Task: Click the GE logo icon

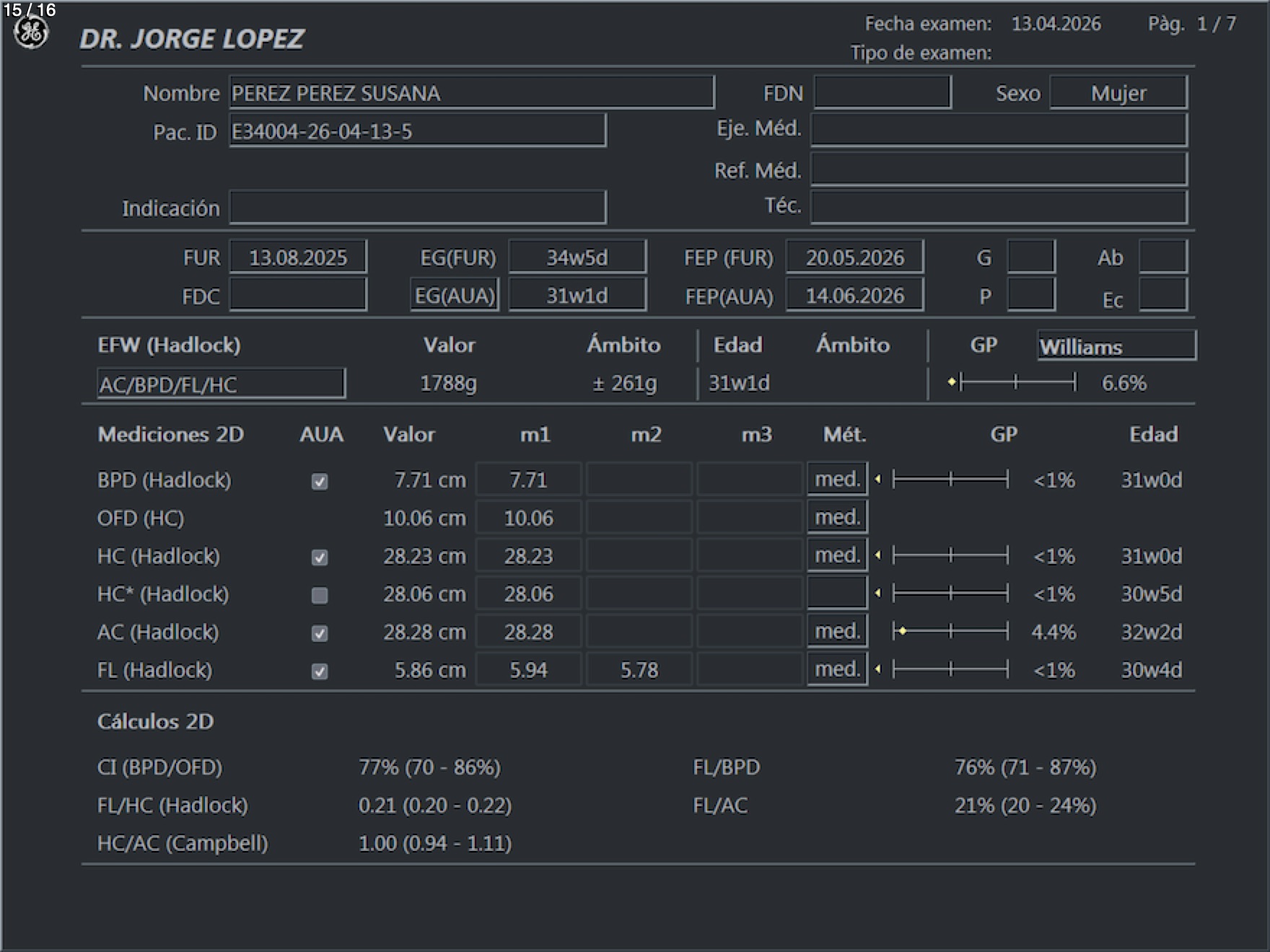Action: click(x=31, y=33)
